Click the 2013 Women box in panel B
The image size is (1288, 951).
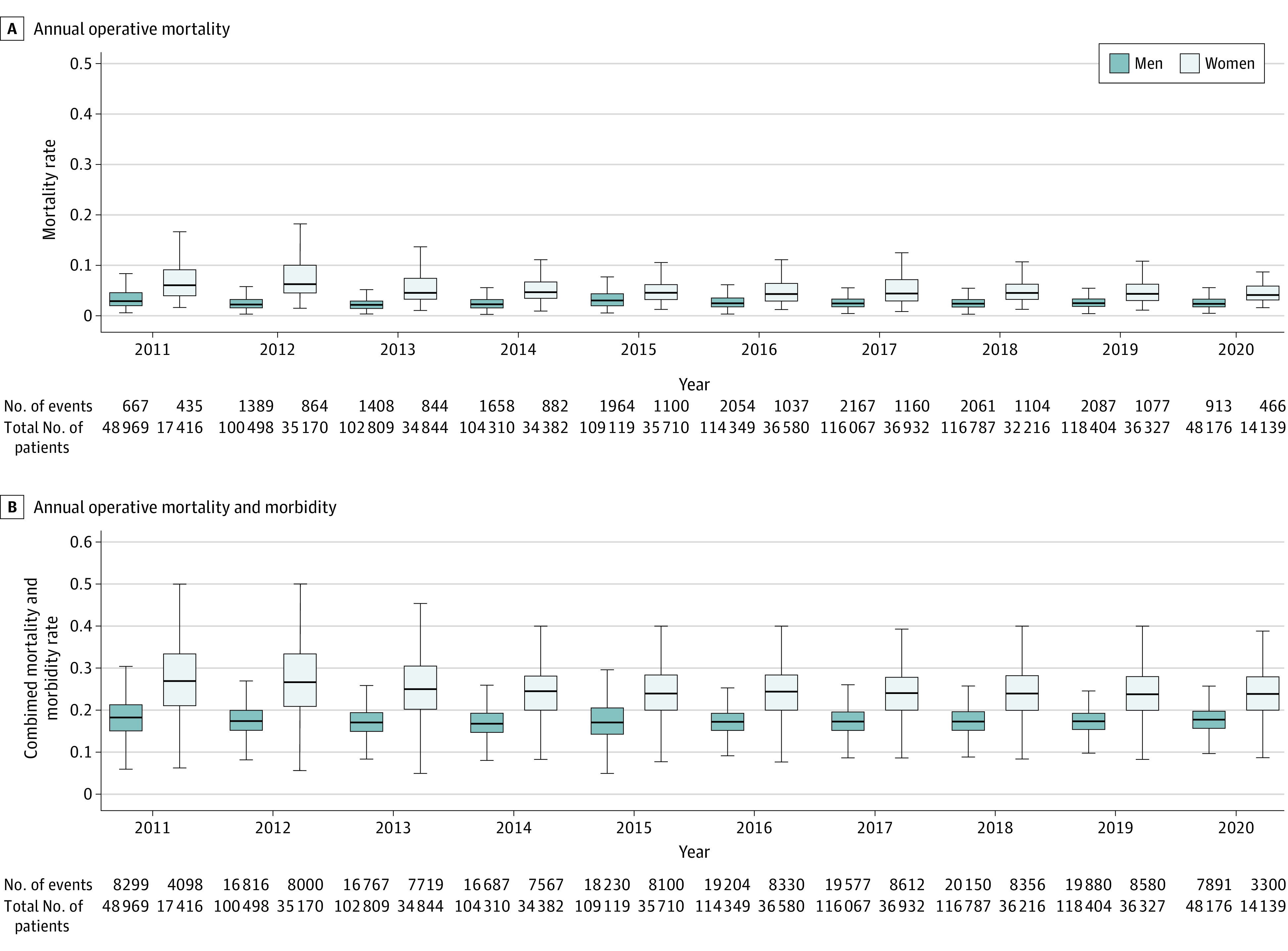420,688
